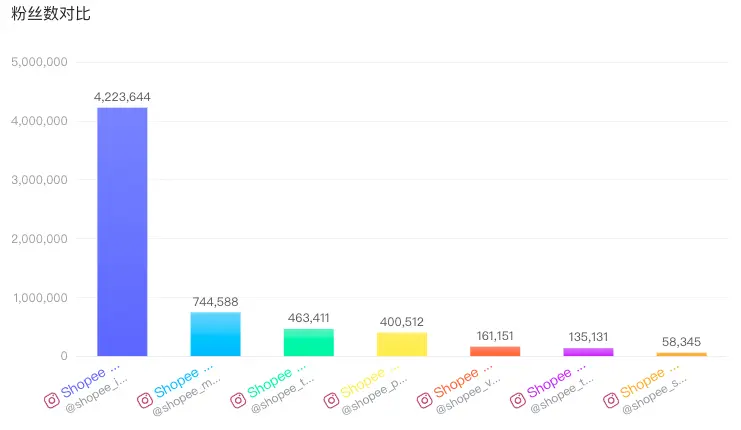Select the cyan 744,588 bar
The width and height of the screenshot is (741, 430).
tap(215, 334)
